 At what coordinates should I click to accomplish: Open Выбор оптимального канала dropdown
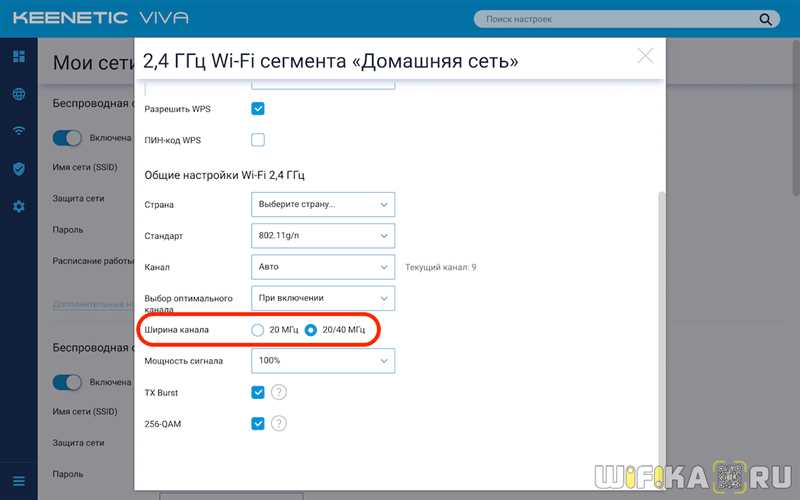tap(323, 298)
